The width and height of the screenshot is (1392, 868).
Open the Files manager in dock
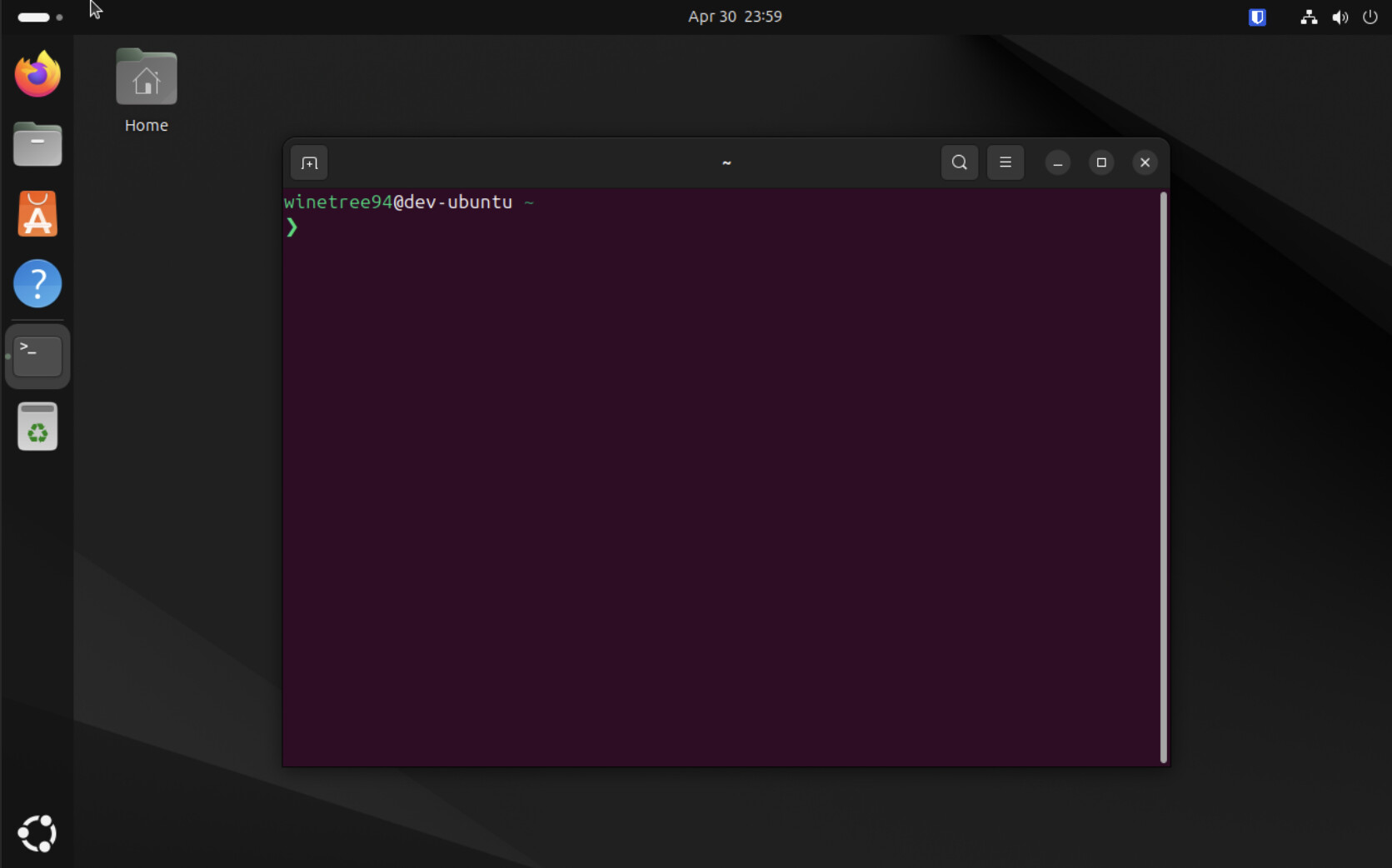37,144
